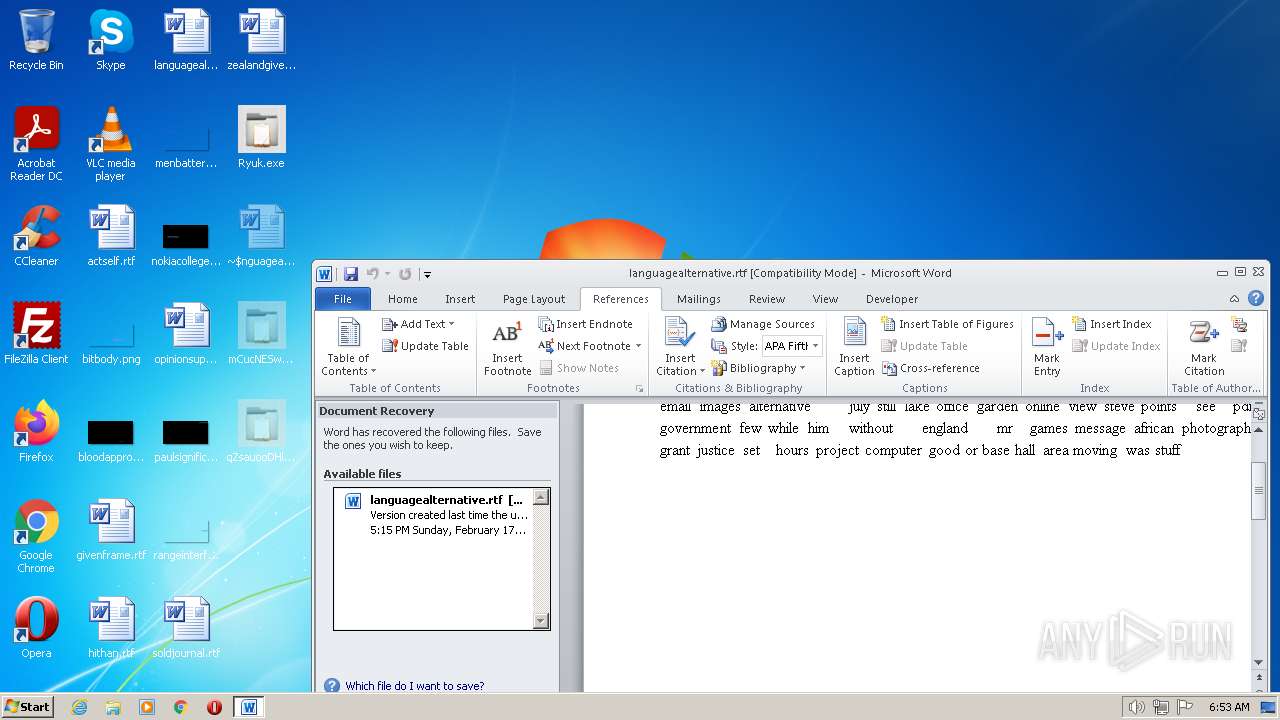1280x720 pixels.
Task: Select Google Chrome desktop shortcut
Action: pyautogui.click(x=36, y=536)
